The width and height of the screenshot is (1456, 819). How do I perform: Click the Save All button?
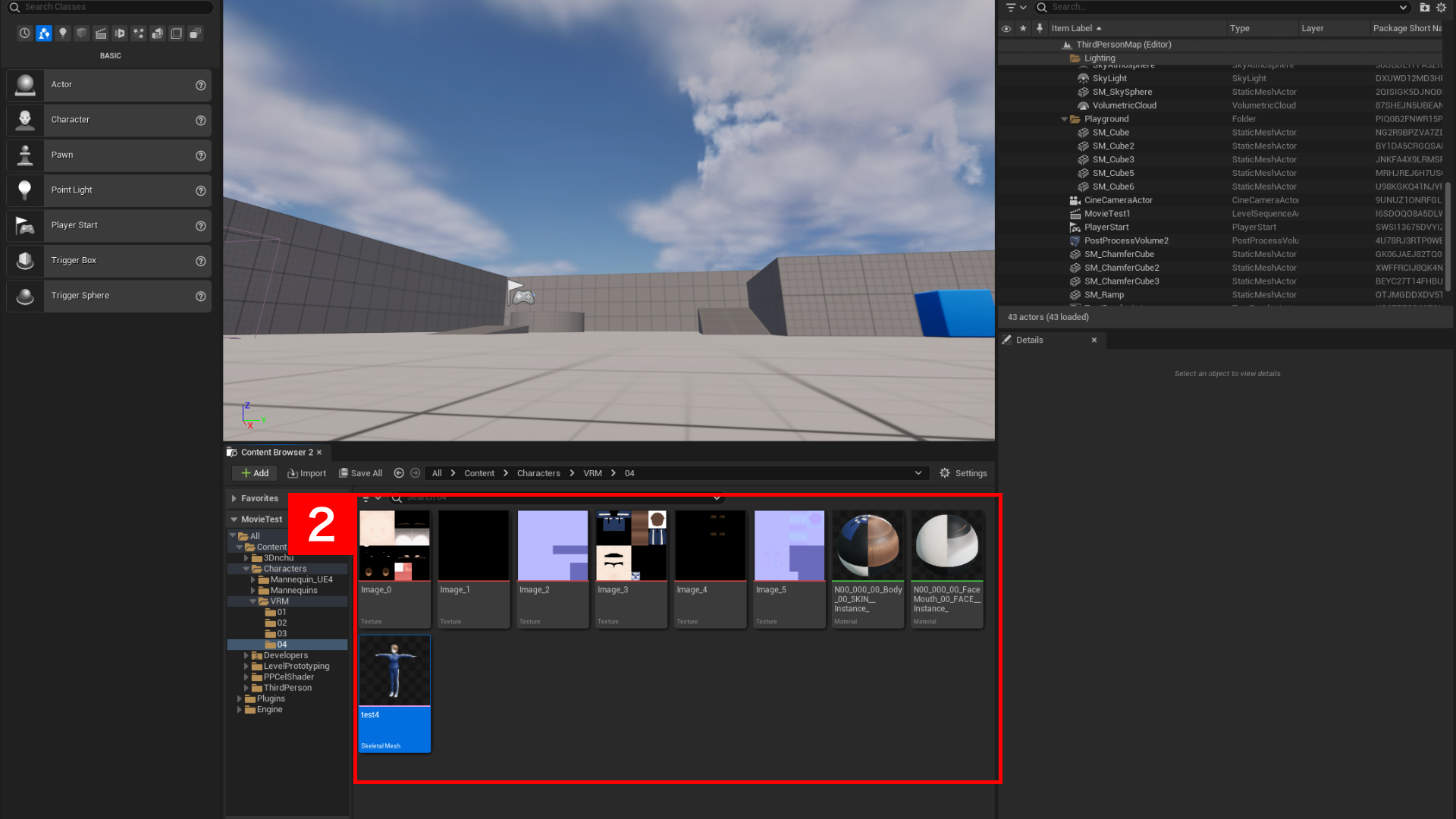(x=360, y=472)
